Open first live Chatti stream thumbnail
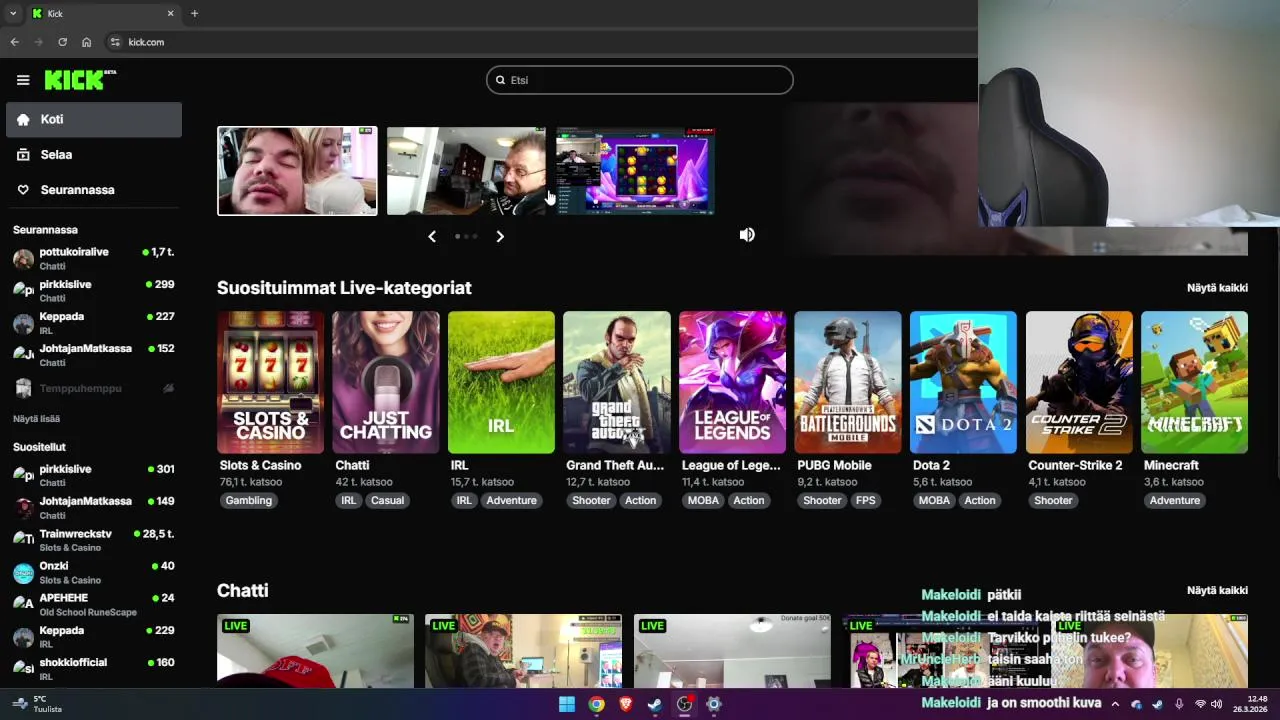This screenshot has width=1280, height=720. (315, 651)
